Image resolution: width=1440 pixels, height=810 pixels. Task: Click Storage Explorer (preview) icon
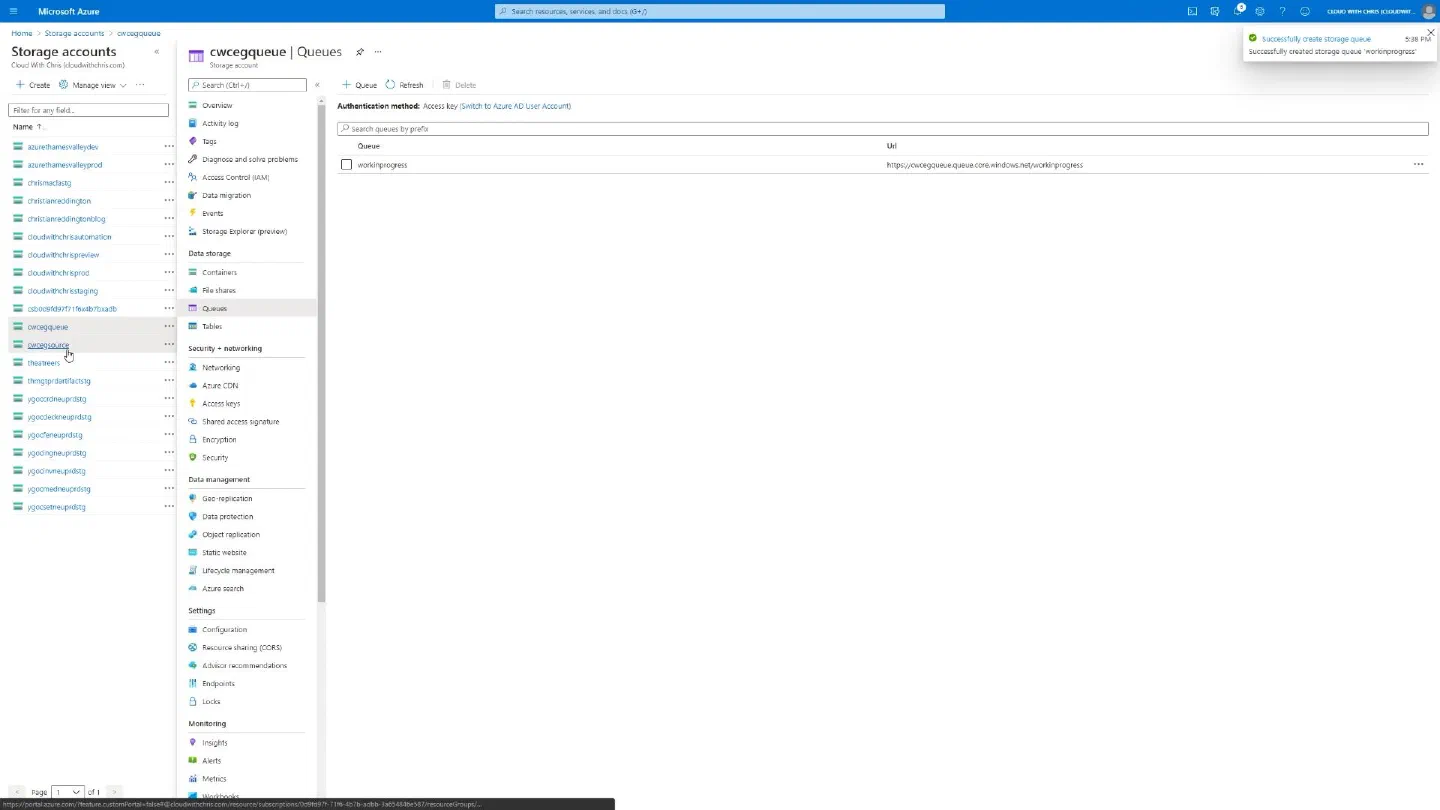pos(193,231)
